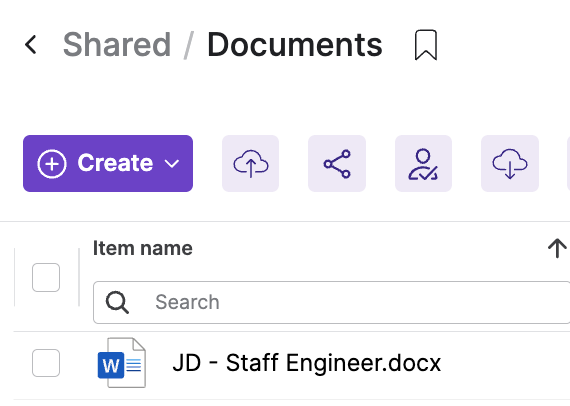Click the cloud download icon
This screenshot has height=406, width=570.
(x=510, y=163)
